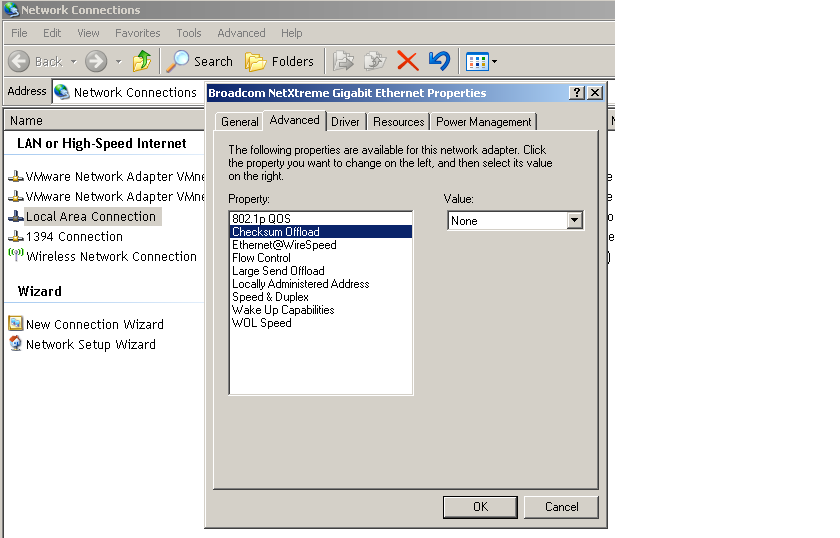
Task: Click the Move To toolbar icon
Action: tap(343, 61)
